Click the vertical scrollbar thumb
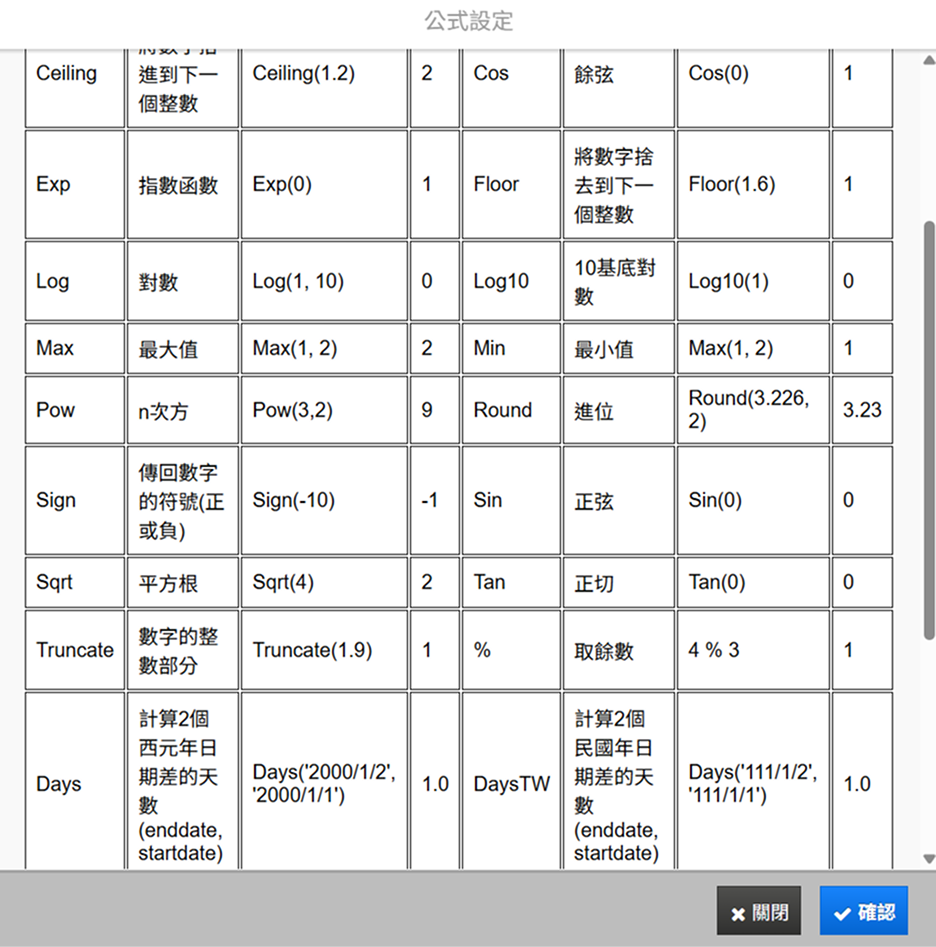 coord(928,430)
